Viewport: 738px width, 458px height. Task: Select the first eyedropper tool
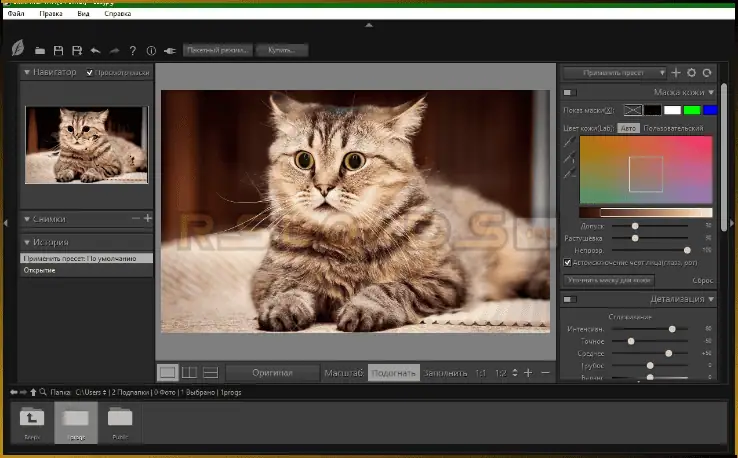[x=570, y=141]
